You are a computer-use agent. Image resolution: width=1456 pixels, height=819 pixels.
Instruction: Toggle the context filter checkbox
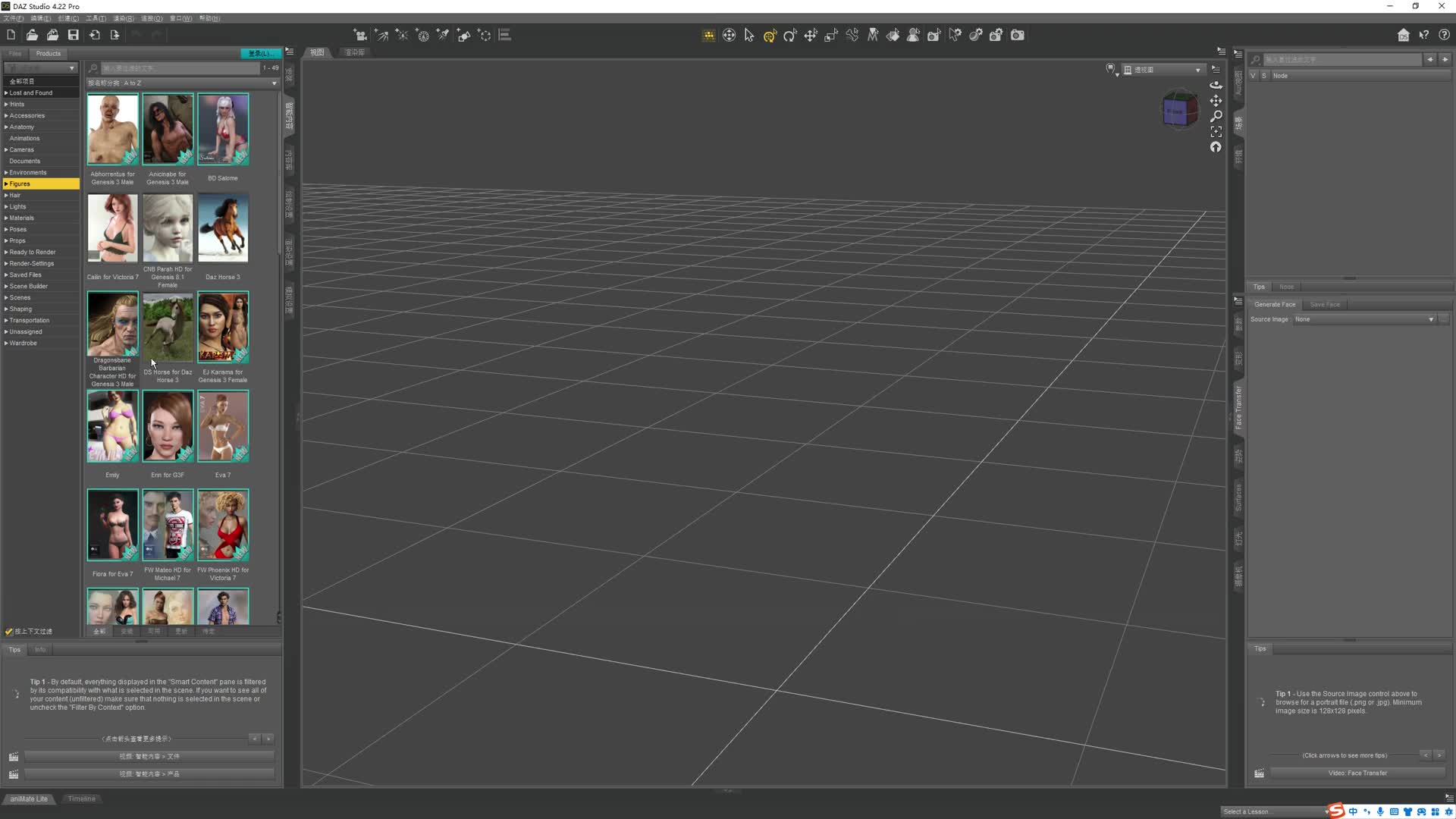(x=9, y=632)
